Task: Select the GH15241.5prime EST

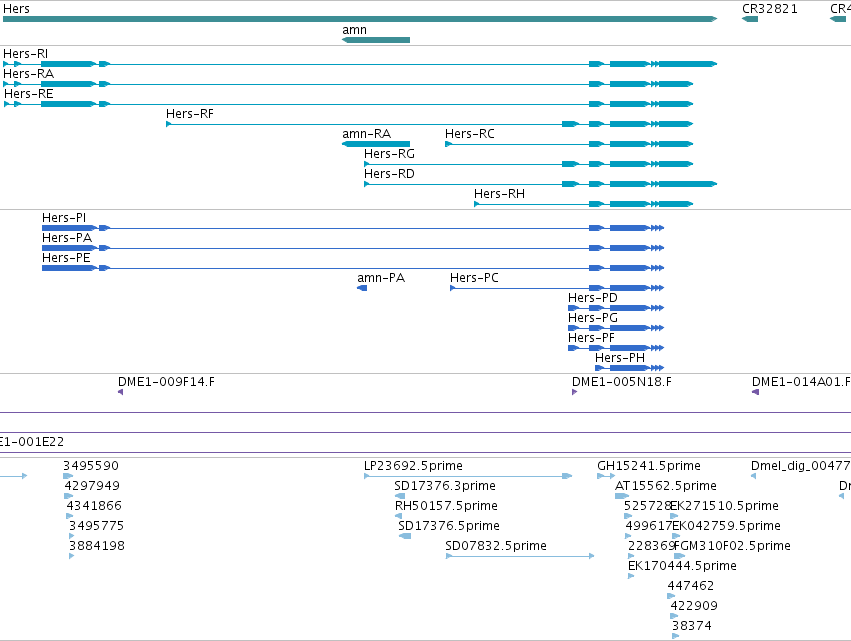Action: (606, 476)
